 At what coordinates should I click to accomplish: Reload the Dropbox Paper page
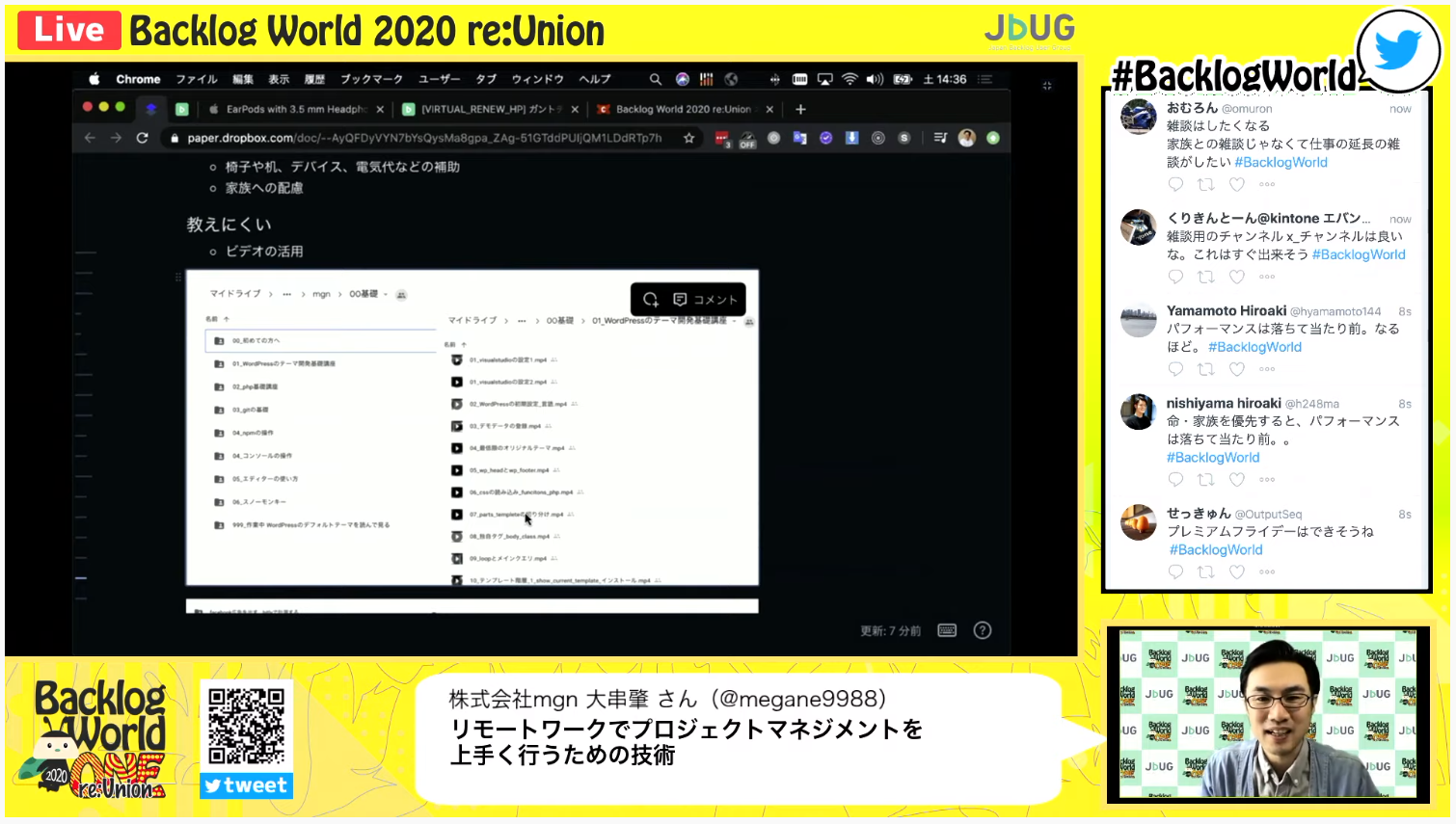point(142,138)
